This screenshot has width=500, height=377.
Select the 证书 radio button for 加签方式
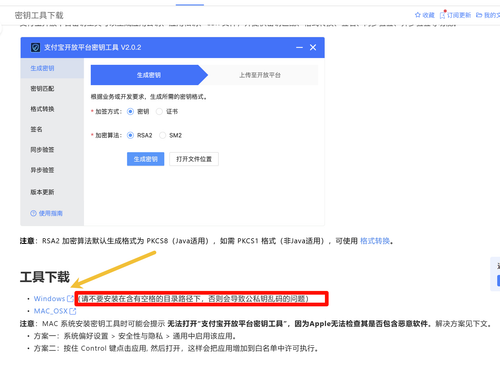[x=159, y=111]
